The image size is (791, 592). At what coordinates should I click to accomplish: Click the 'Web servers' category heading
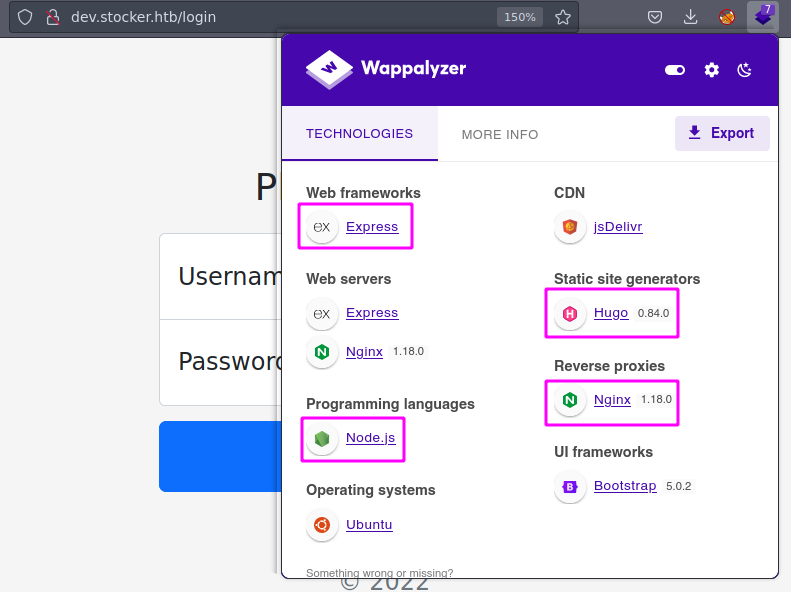pyautogui.click(x=349, y=279)
